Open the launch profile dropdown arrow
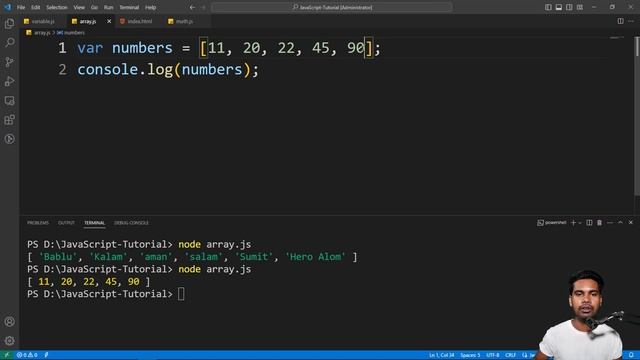The height and width of the screenshot is (360, 640). (x=580, y=223)
